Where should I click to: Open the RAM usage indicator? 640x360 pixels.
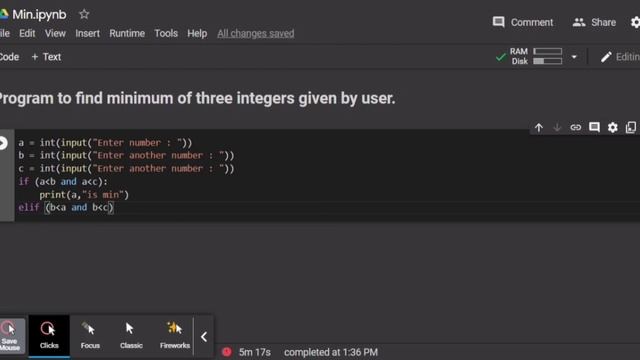click(536, 51)
